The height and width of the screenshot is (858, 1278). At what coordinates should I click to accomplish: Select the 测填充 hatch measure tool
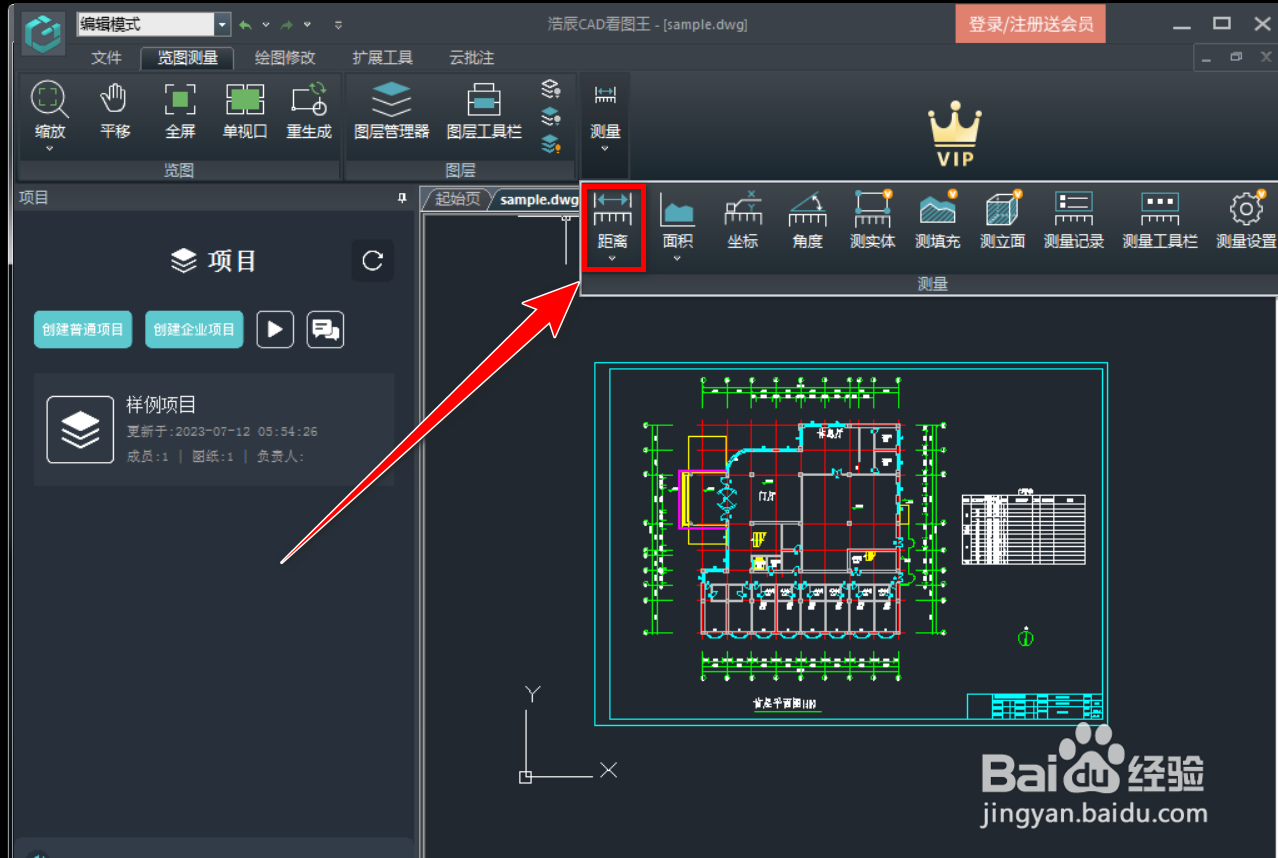tap(938, 219)
